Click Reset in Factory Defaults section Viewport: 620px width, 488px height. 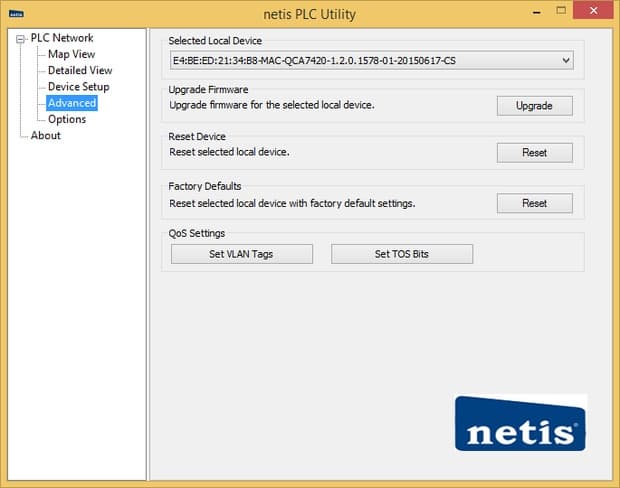535,203
